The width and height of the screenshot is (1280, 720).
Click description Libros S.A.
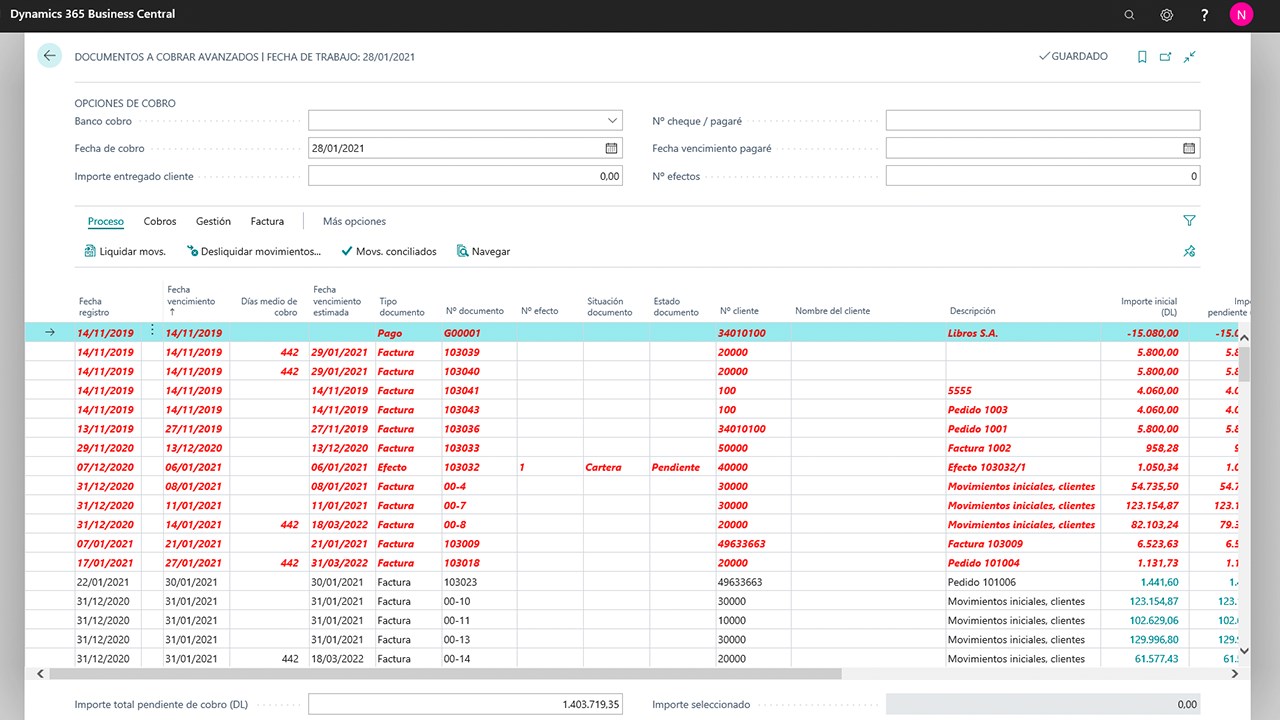click(973, 333)
